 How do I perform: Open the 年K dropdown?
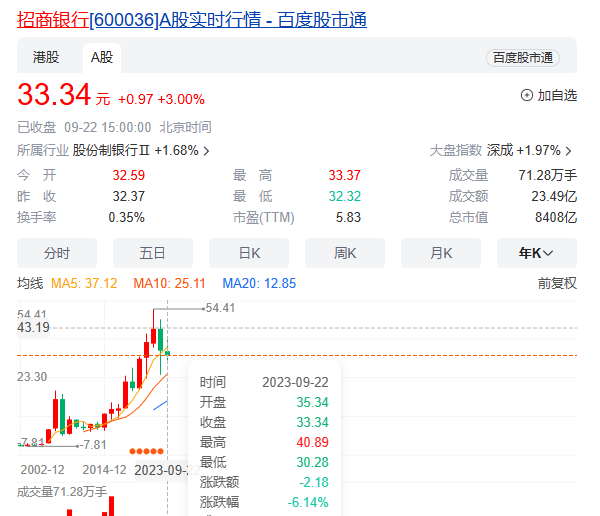[x=537, y=253]
